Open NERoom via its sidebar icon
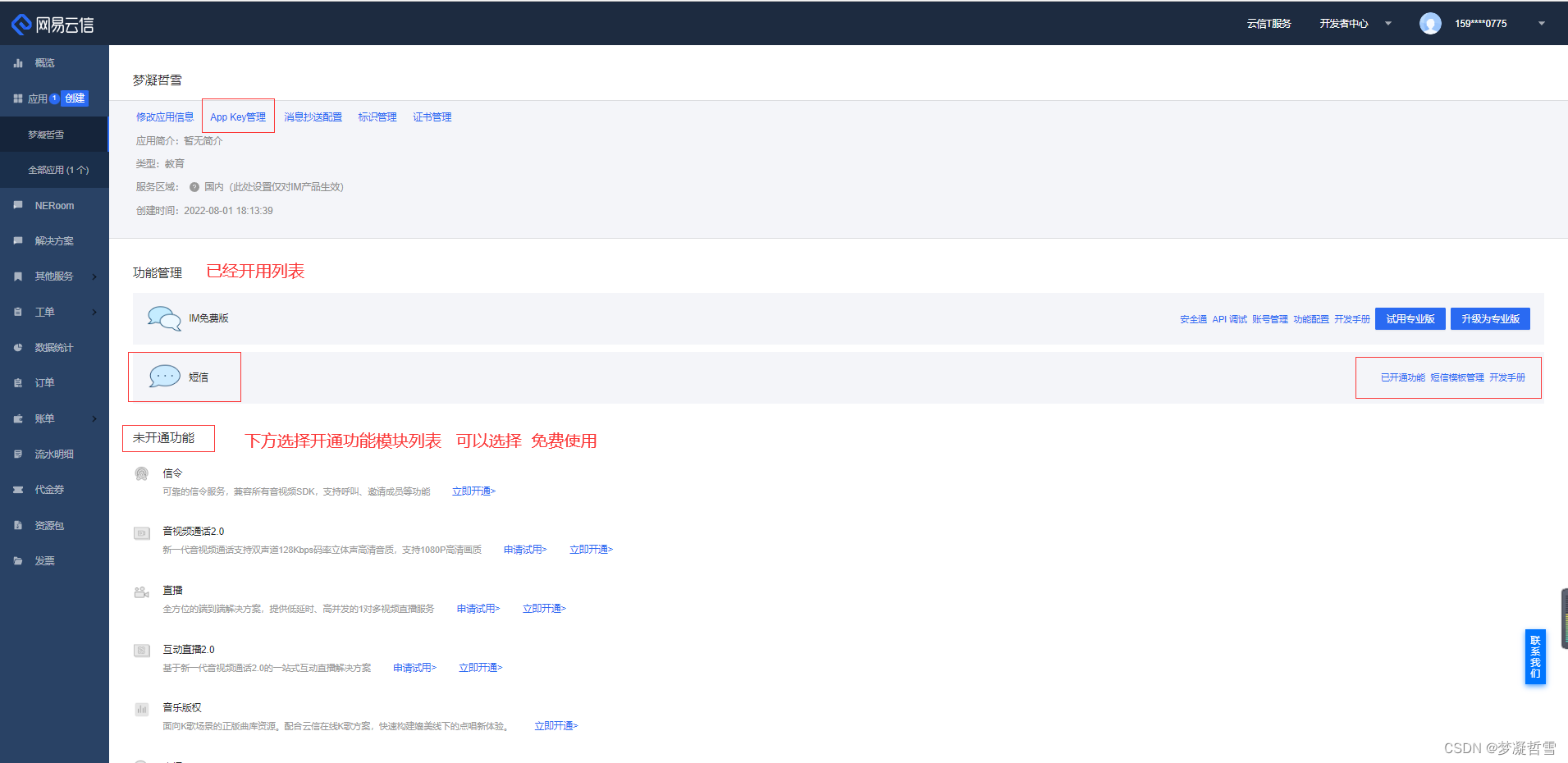This screenshot has height=763, width=1568. [18, 205]
